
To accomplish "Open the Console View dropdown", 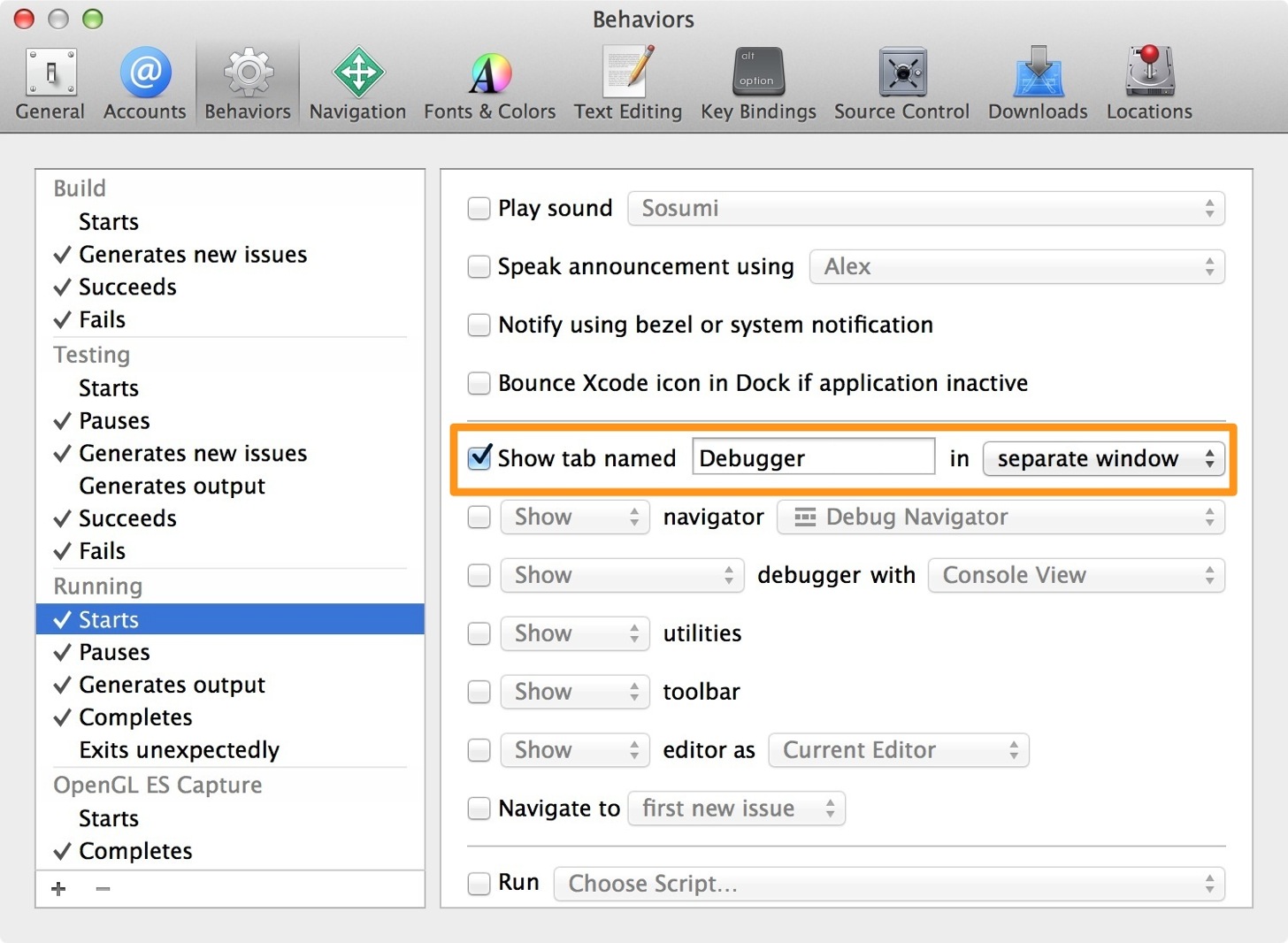I will (x=1077, y=576).
